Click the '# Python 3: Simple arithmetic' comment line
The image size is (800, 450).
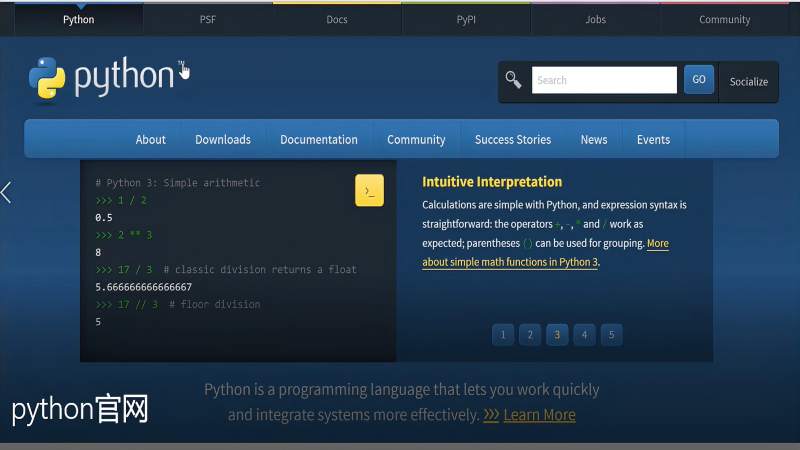178,183
